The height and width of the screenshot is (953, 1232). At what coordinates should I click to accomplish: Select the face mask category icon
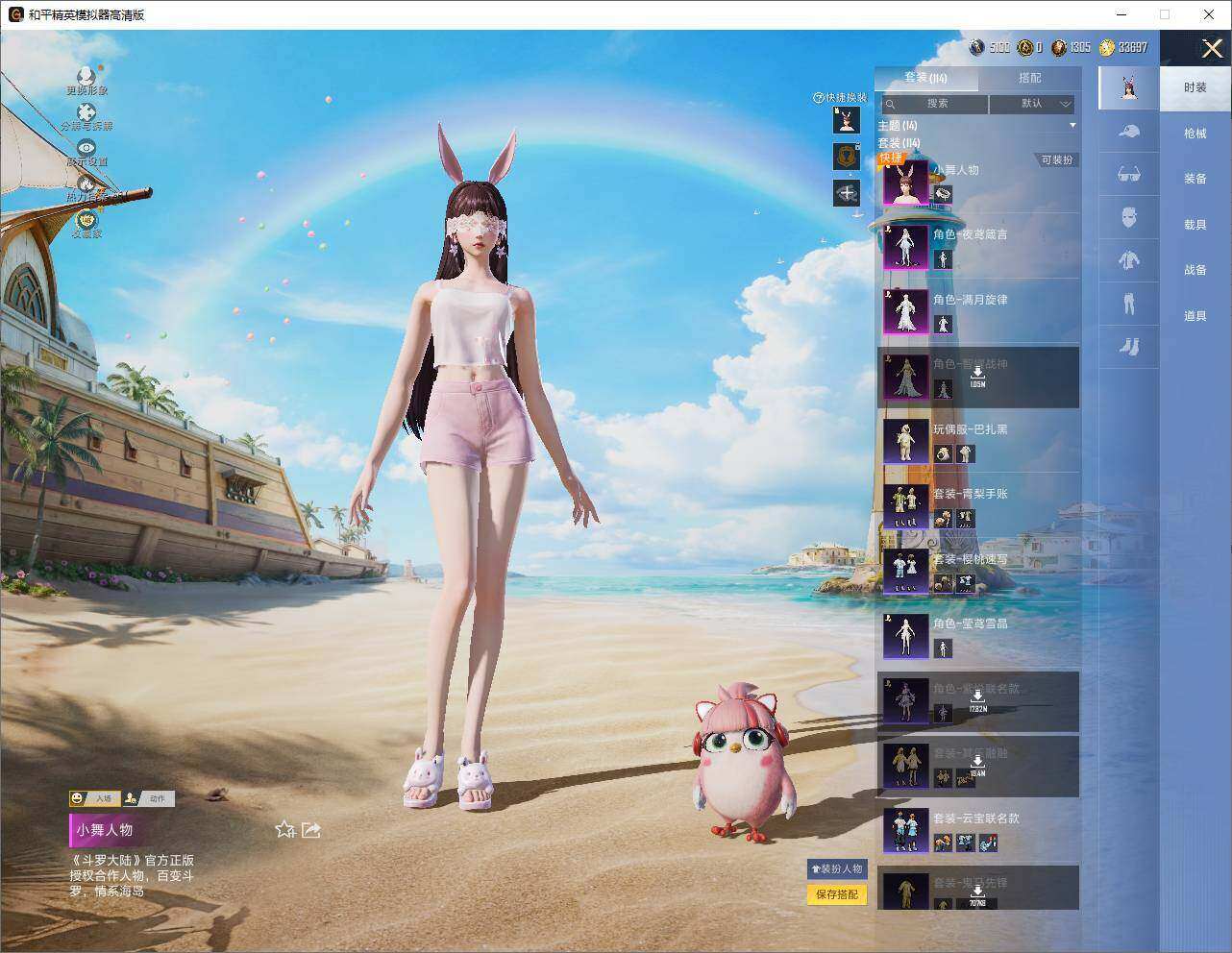click(x=1128, y=217)
